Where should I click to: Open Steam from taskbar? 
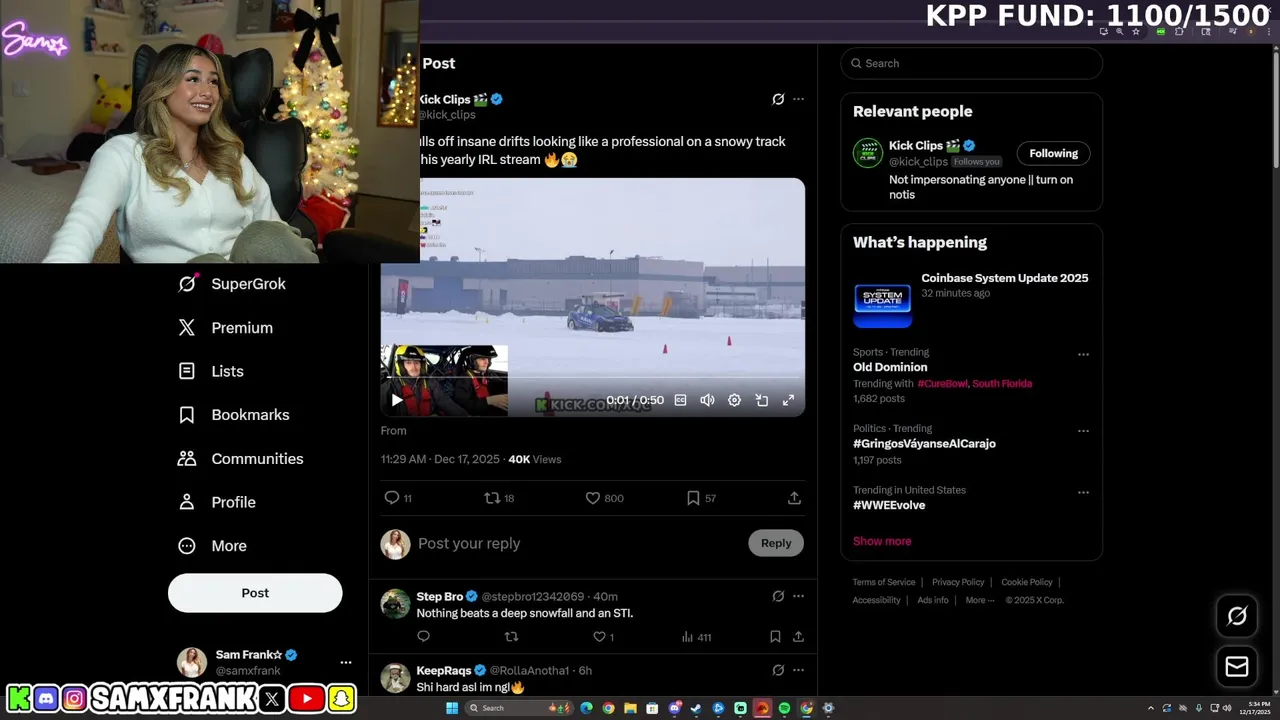tap(696, 708)
